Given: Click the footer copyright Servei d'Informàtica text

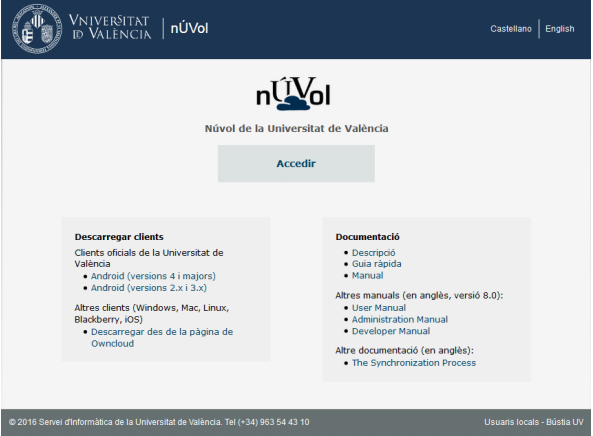Looking at the screenshot, I should pyautogui.click(x=159, y=422).
